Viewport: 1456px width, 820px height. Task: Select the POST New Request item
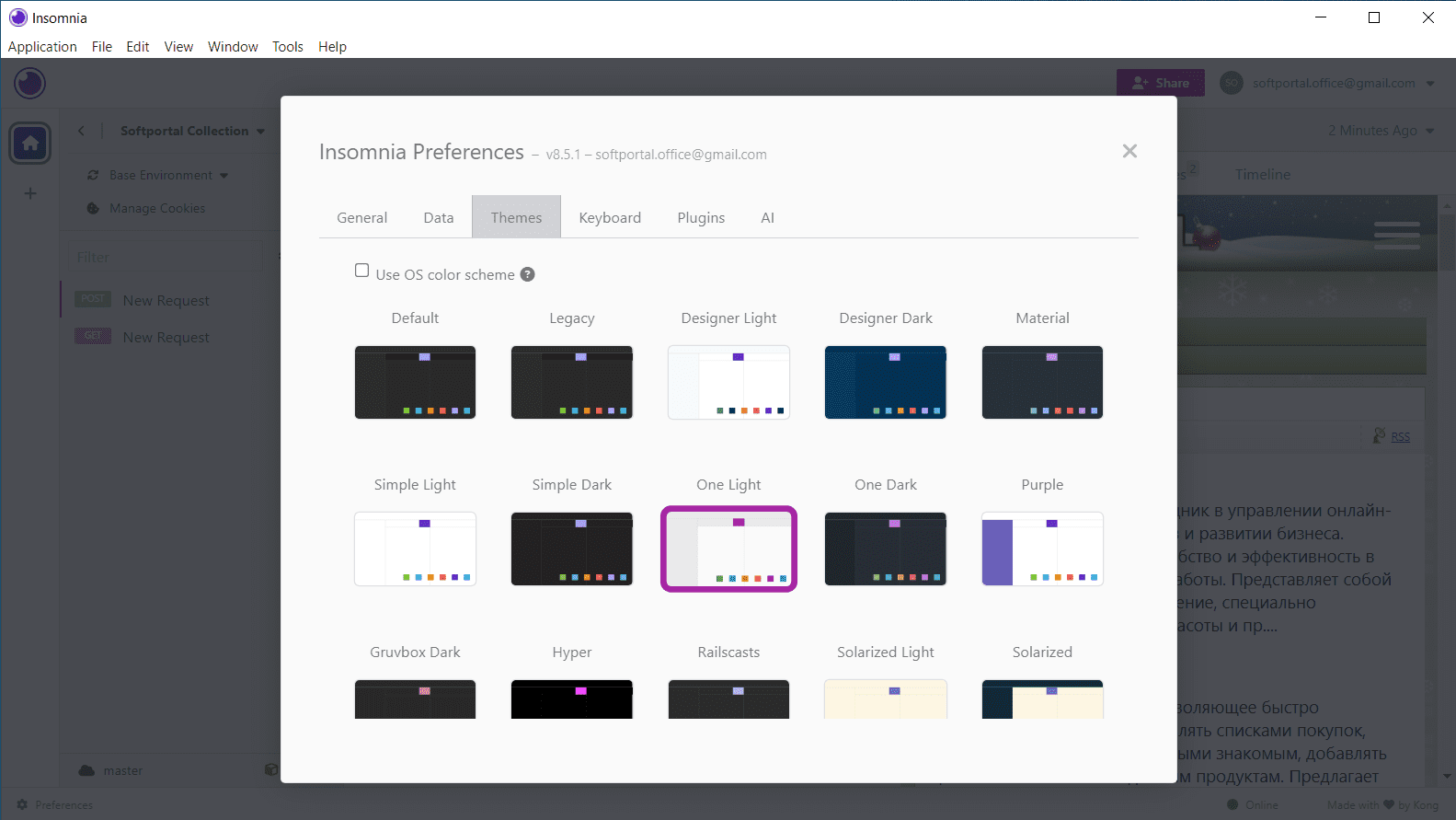pyautogui.click(x=170, y=300)
